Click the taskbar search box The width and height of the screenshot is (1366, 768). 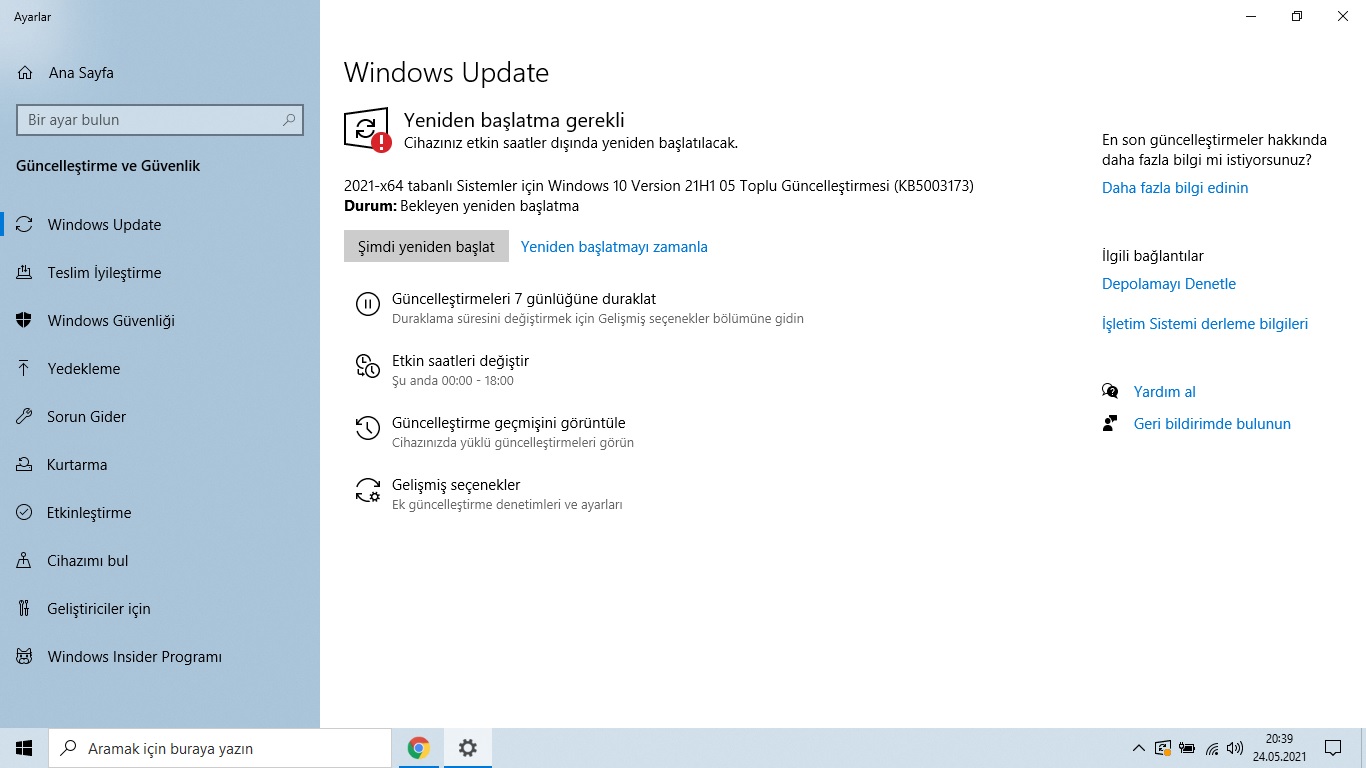coord(220,748)
